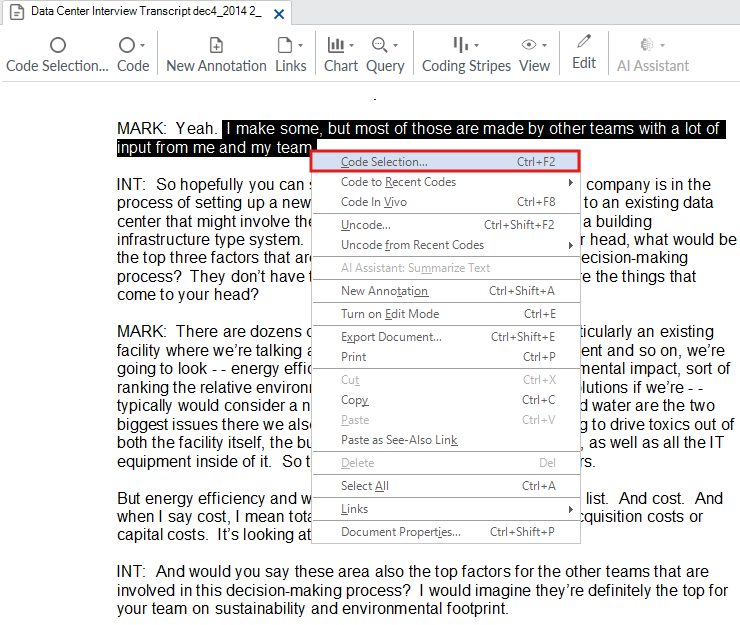
Task: Open Code to Recent Codes submenu
Action: pos(445,182)
